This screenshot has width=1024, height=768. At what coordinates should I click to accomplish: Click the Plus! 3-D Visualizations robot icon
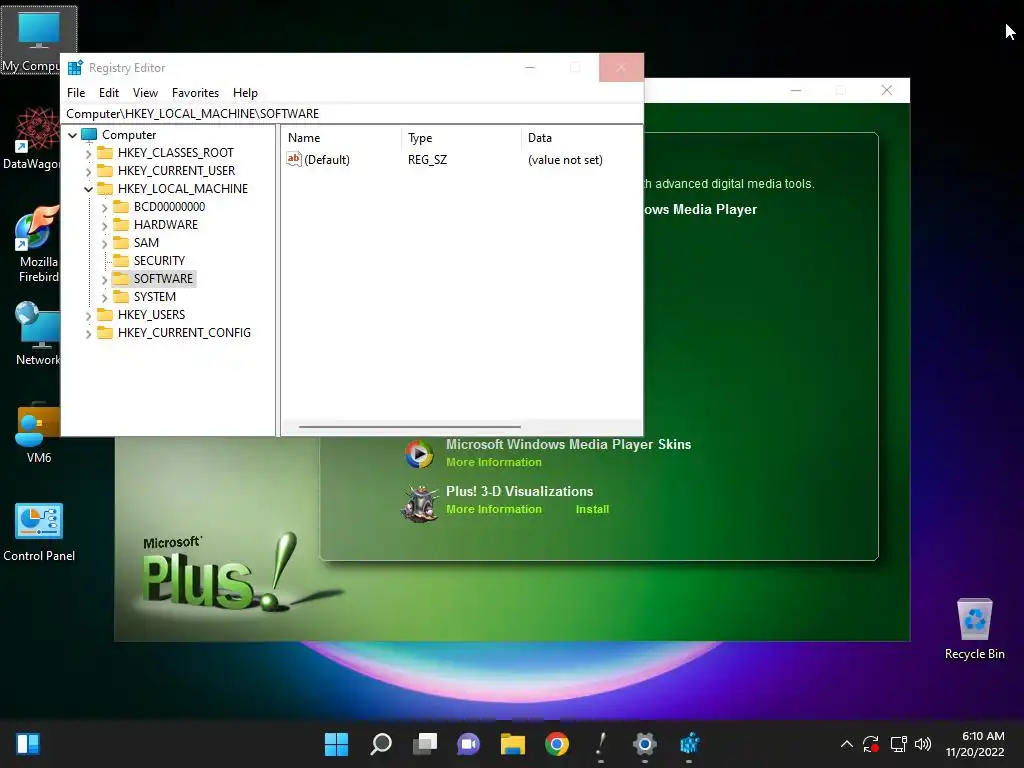click(419, 504)
